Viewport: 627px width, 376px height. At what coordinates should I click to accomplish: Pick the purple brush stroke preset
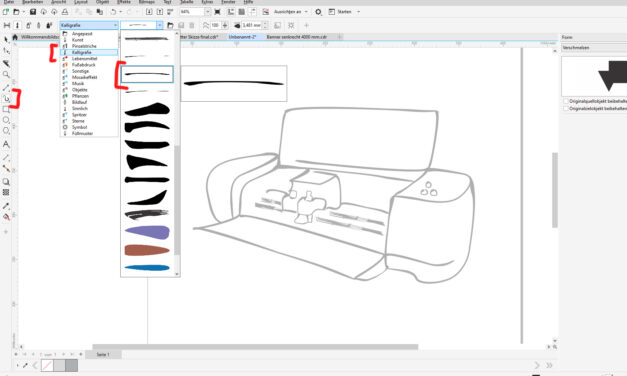point(147,232)
